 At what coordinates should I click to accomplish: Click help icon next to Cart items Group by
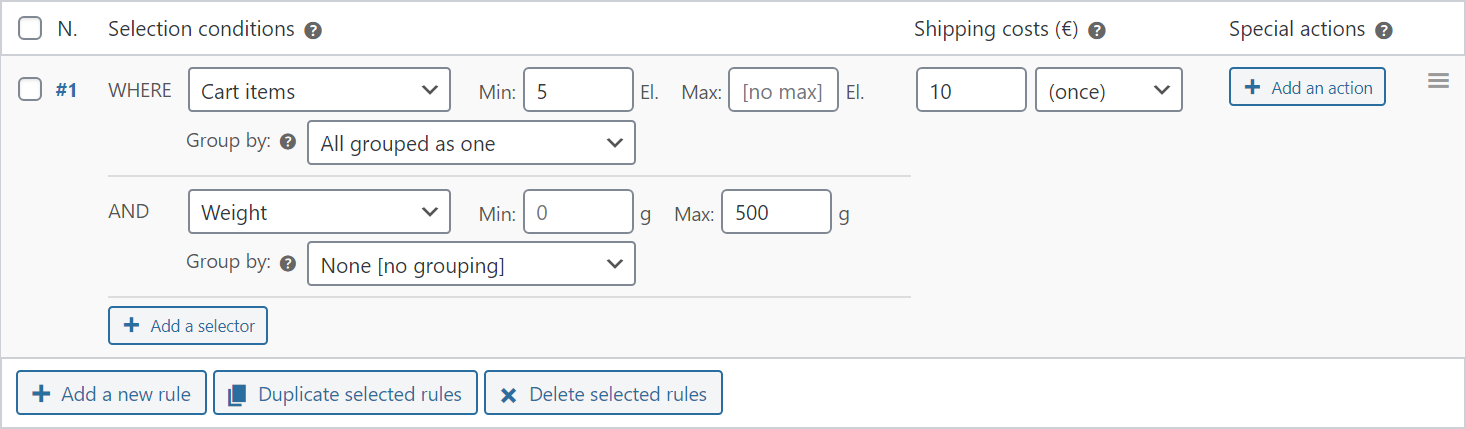tap(288, 142)
